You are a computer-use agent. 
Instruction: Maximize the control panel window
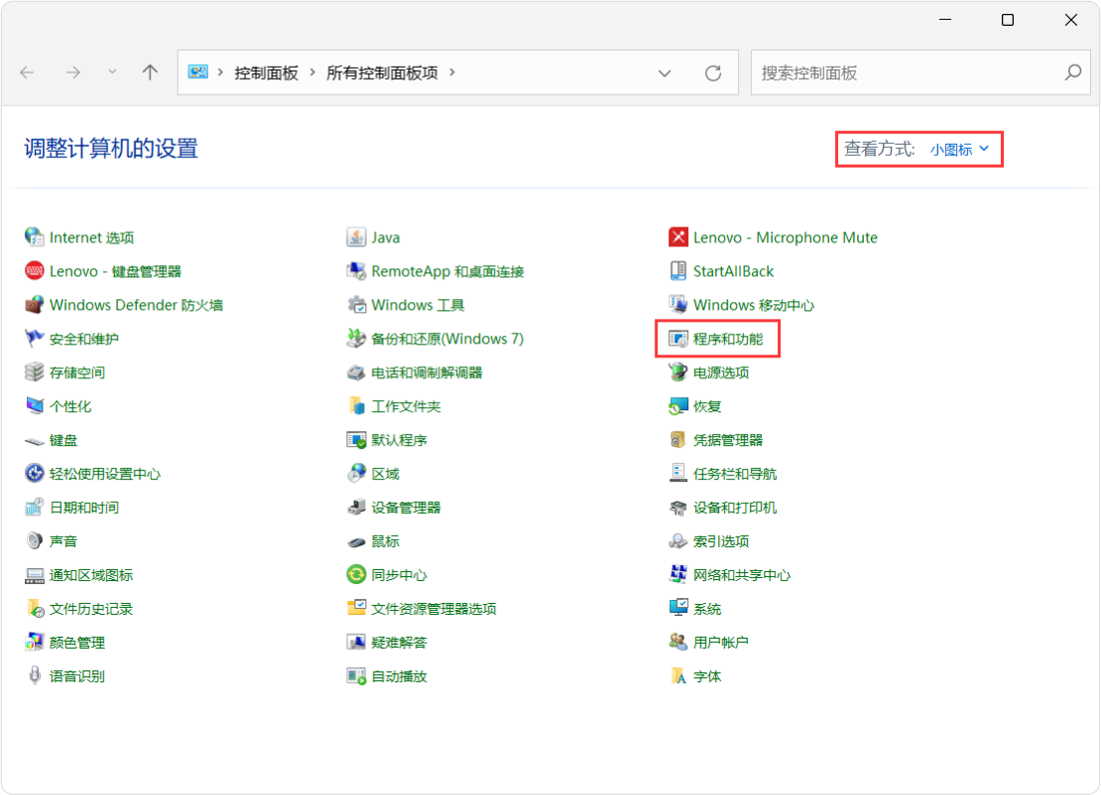pyautogui.click(x=1008, y=20)
